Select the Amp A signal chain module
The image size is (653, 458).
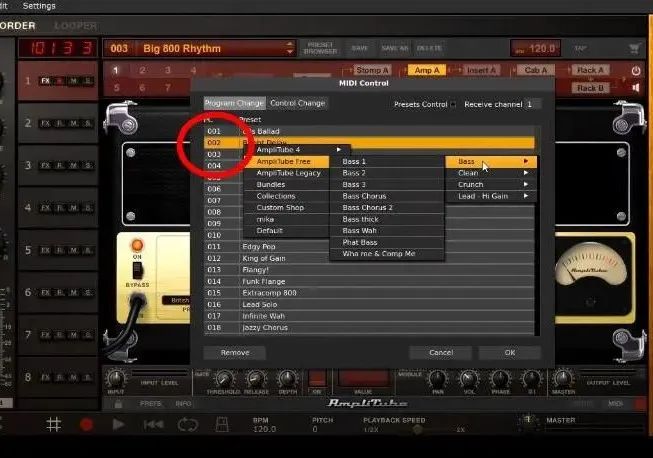[427, 70]
